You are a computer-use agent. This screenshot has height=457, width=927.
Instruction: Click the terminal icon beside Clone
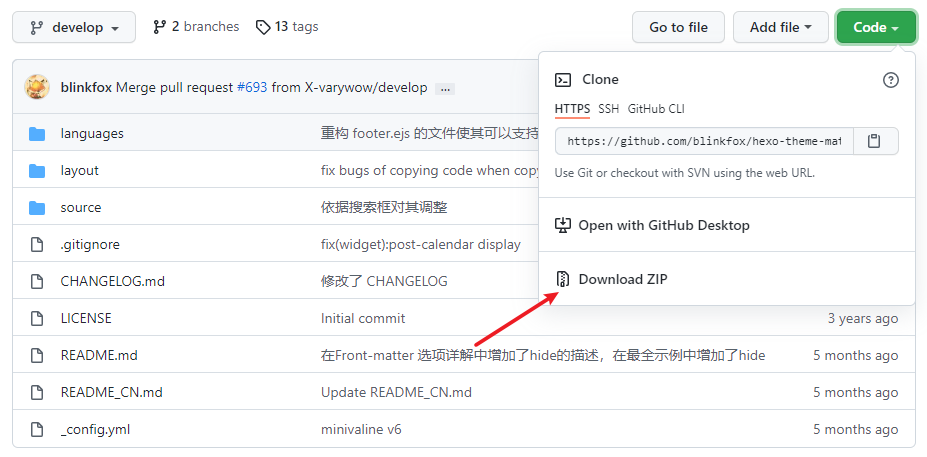(x=563, y=80)
